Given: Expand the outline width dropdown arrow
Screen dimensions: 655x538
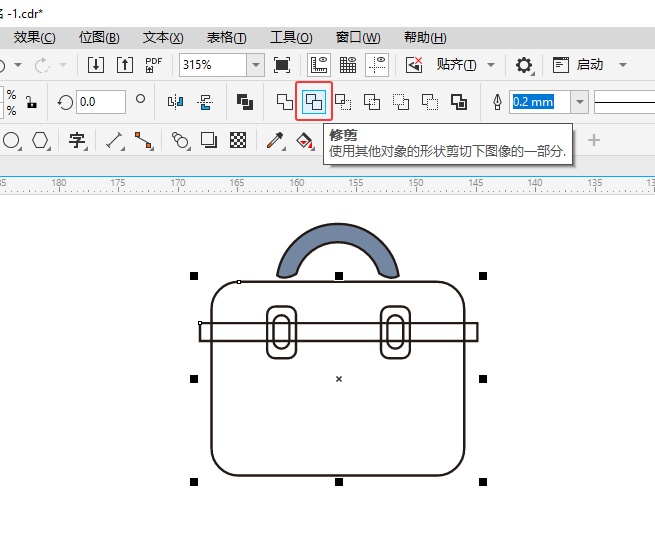Looking at the screenshot, I should tap(580, 102).
